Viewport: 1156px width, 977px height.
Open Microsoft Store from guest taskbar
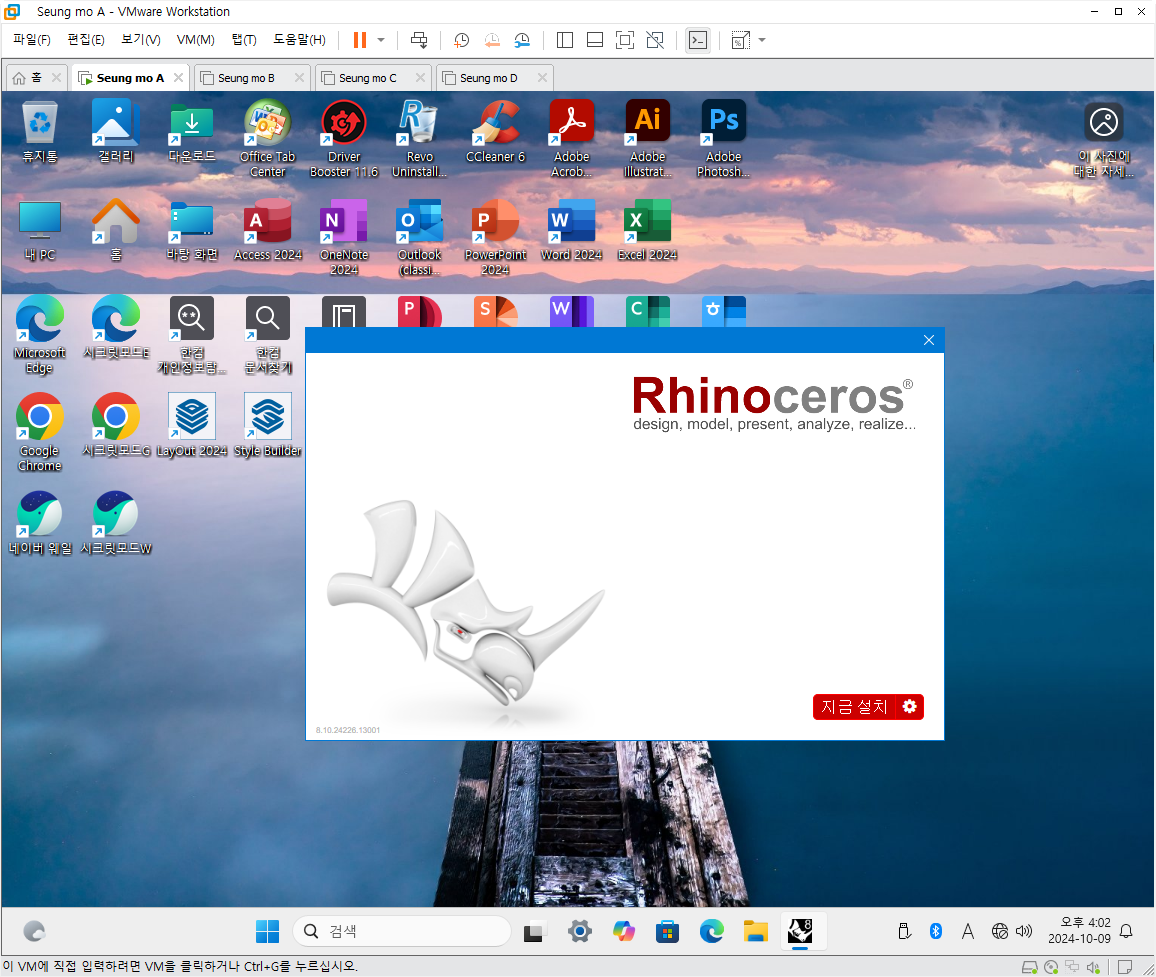click(667, 931)
